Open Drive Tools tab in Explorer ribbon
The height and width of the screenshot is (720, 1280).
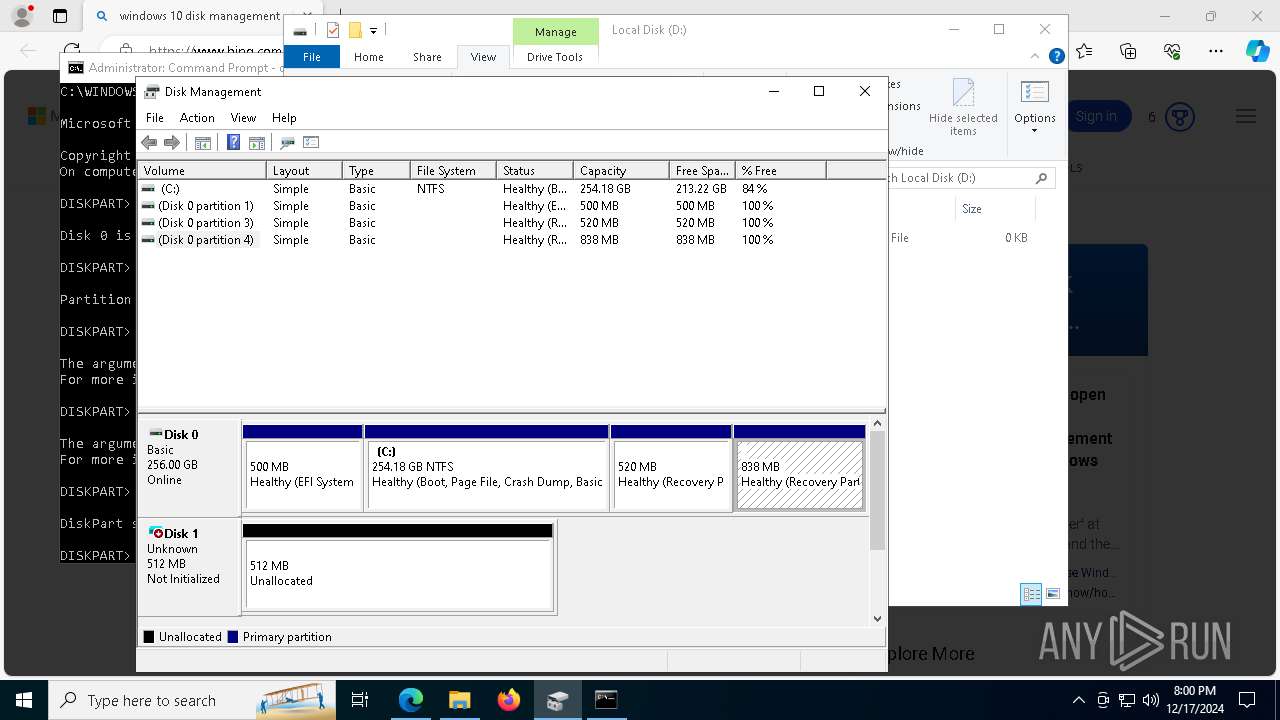(x=555, y=57)
